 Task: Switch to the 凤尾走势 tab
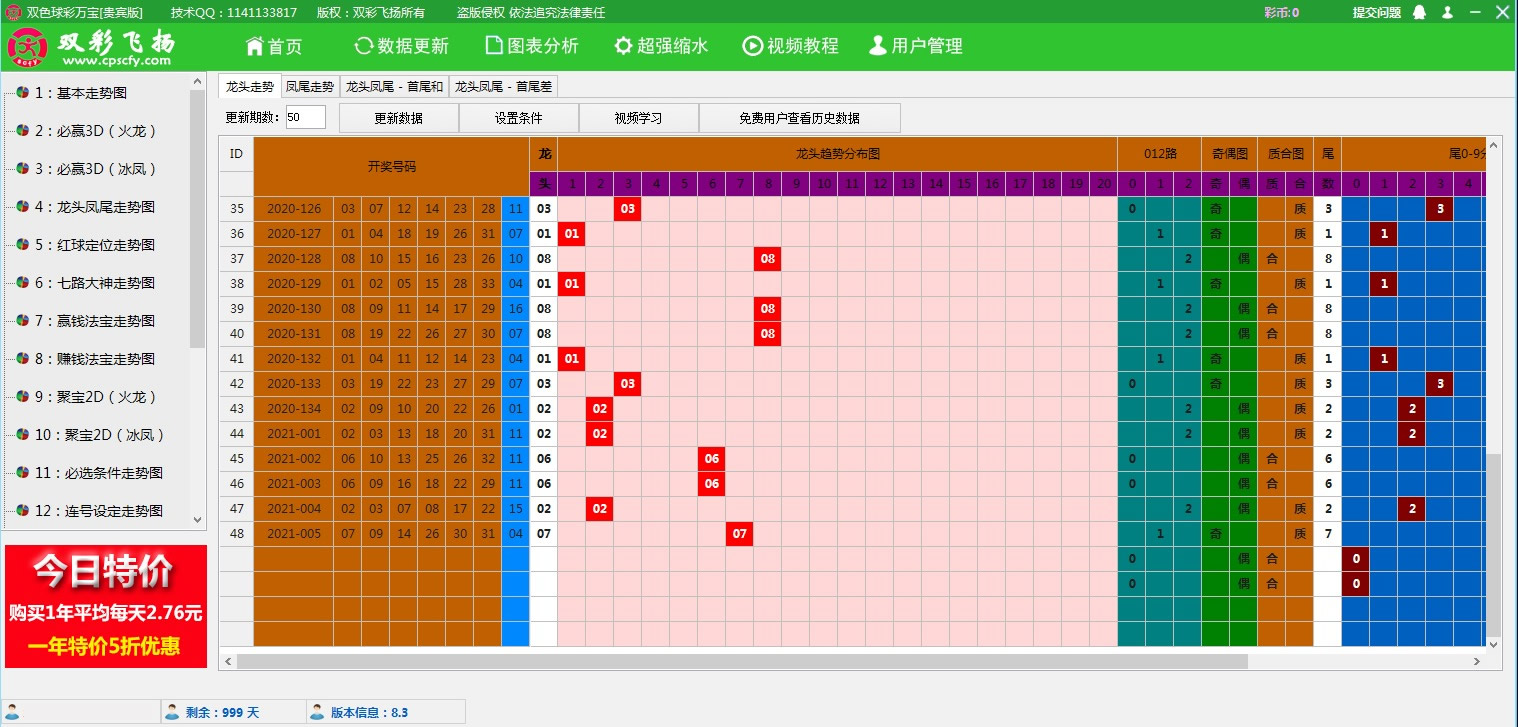point(311,86)
